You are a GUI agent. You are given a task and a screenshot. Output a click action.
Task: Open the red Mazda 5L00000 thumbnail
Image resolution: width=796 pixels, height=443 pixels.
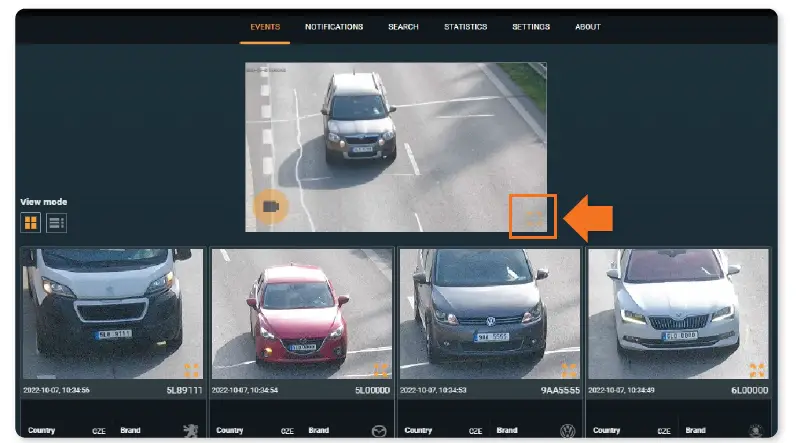(x=302, y=314)
